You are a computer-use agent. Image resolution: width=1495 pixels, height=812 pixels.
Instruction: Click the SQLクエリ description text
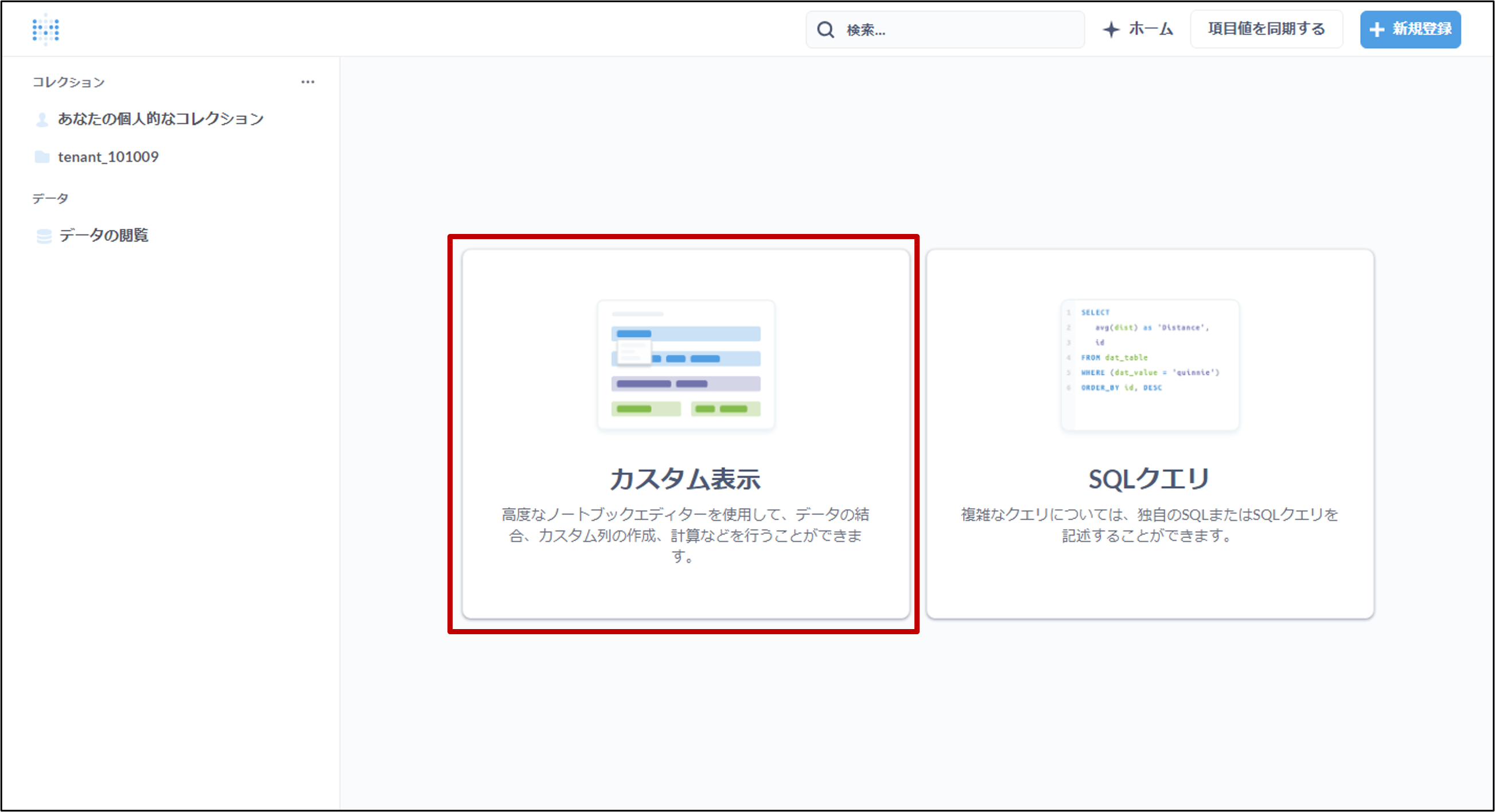pyautogui.click(x=1149, y=525)
